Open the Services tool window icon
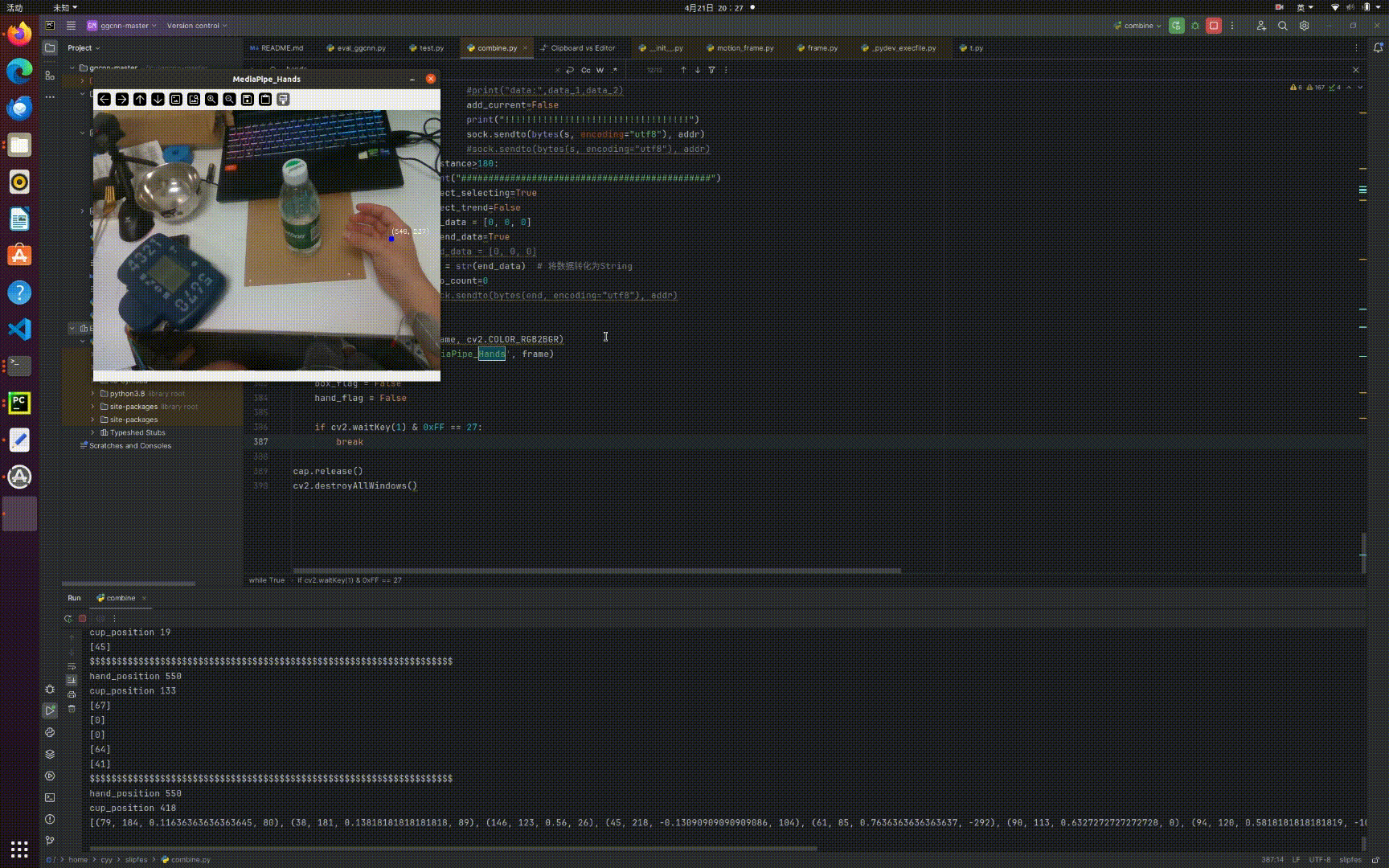 (x=50, y=776)
